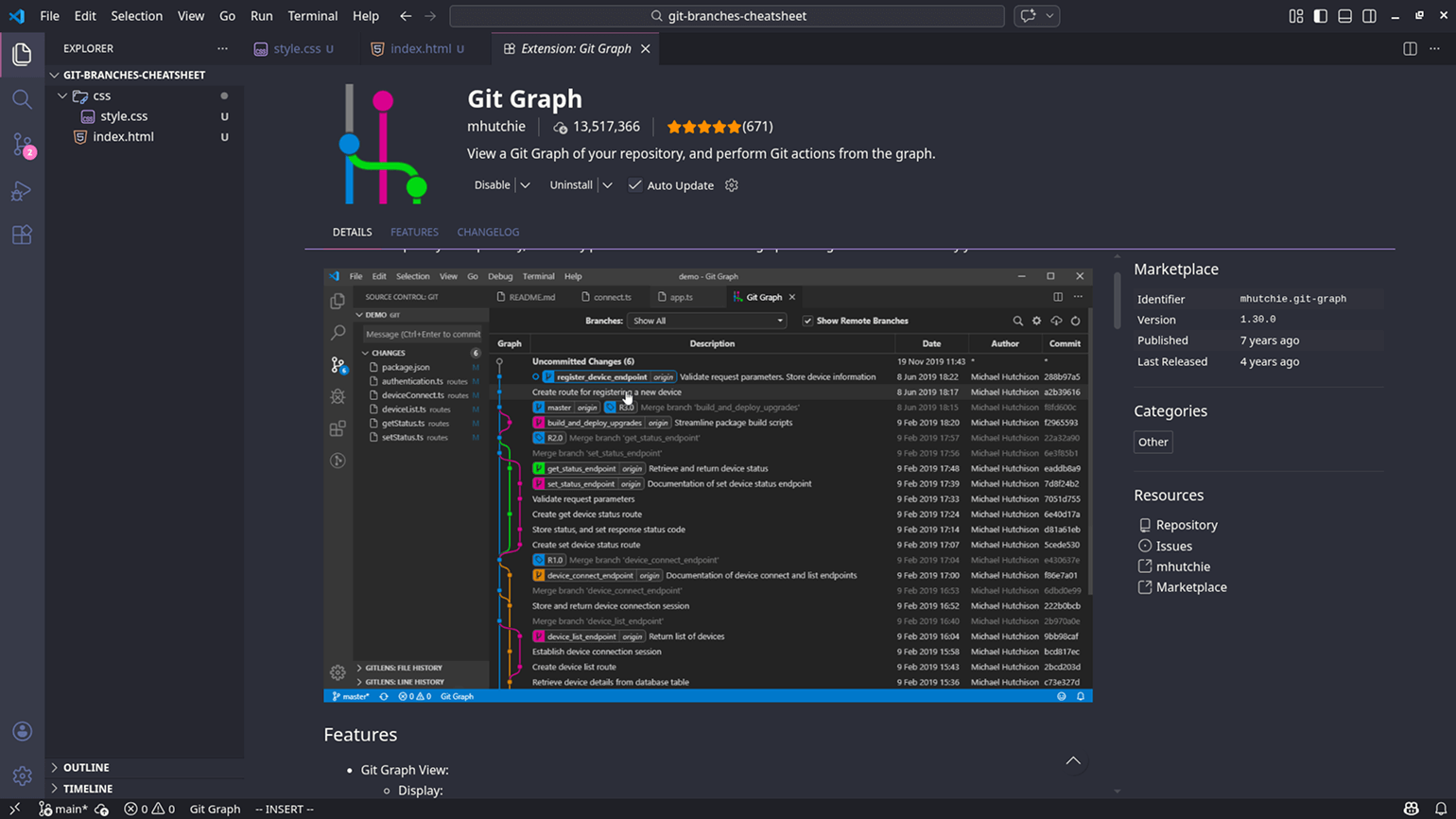Open the Accounts icon in activity bar
Screen dimensions: 1456x819
[23, 731]
